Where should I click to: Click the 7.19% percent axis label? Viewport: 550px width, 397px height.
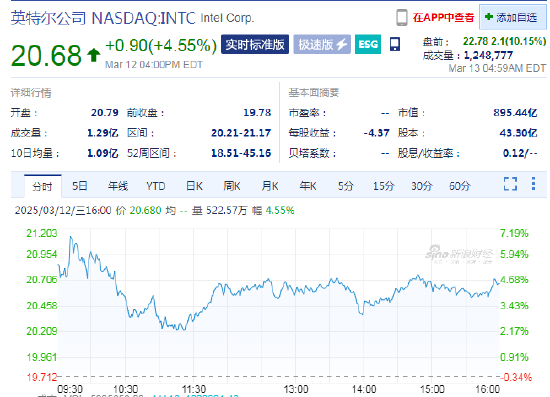tap(514, 233)
